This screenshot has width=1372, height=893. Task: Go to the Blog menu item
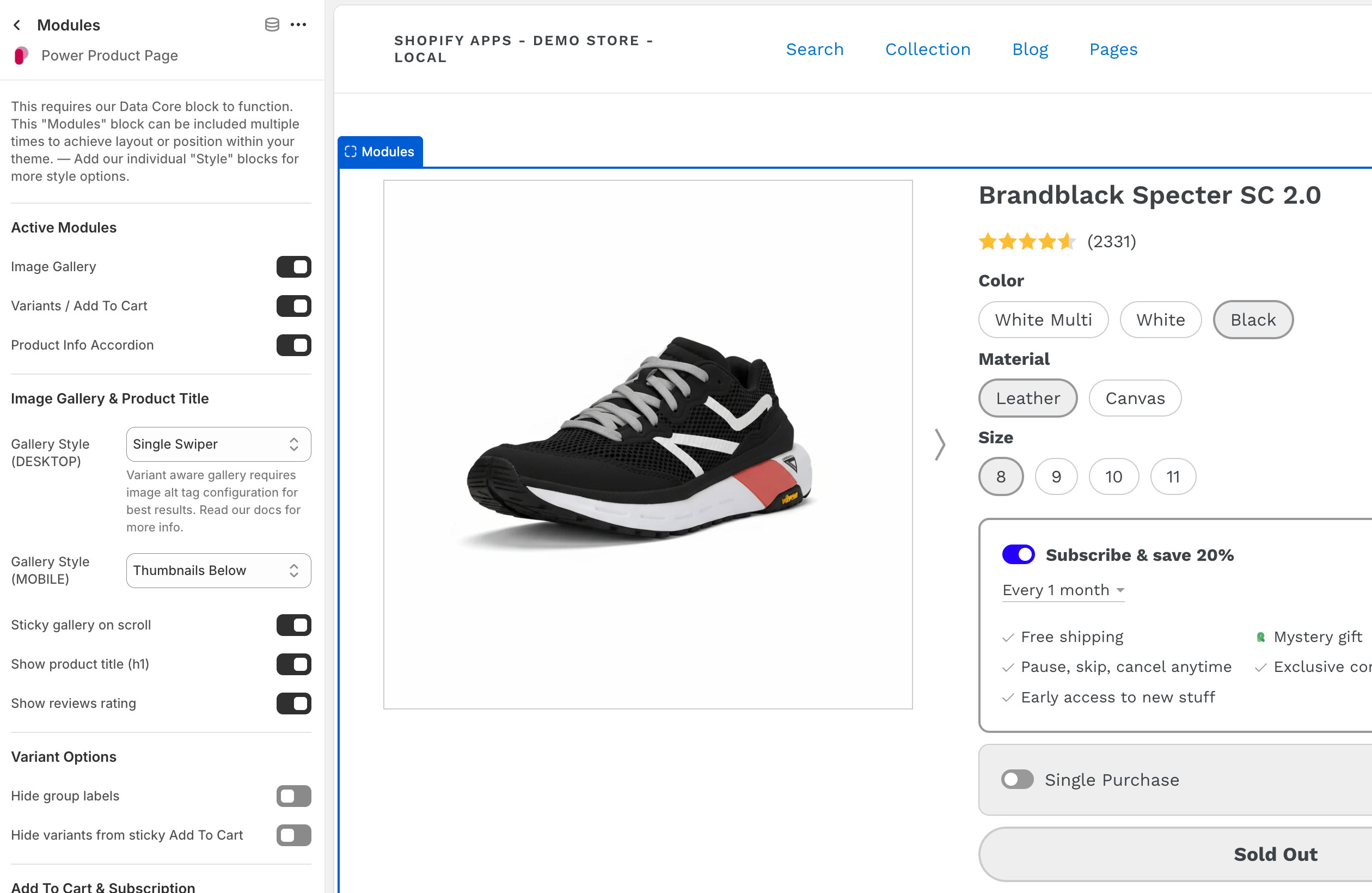pyautogui.click(x=1030, y=49)
